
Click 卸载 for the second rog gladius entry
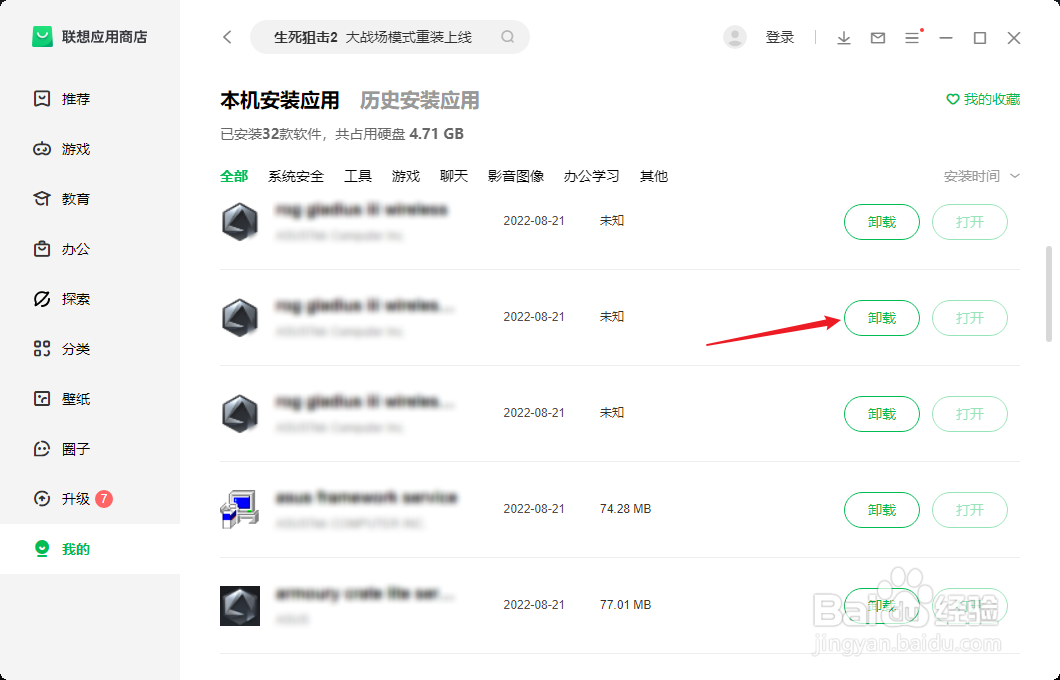[882, 318]
